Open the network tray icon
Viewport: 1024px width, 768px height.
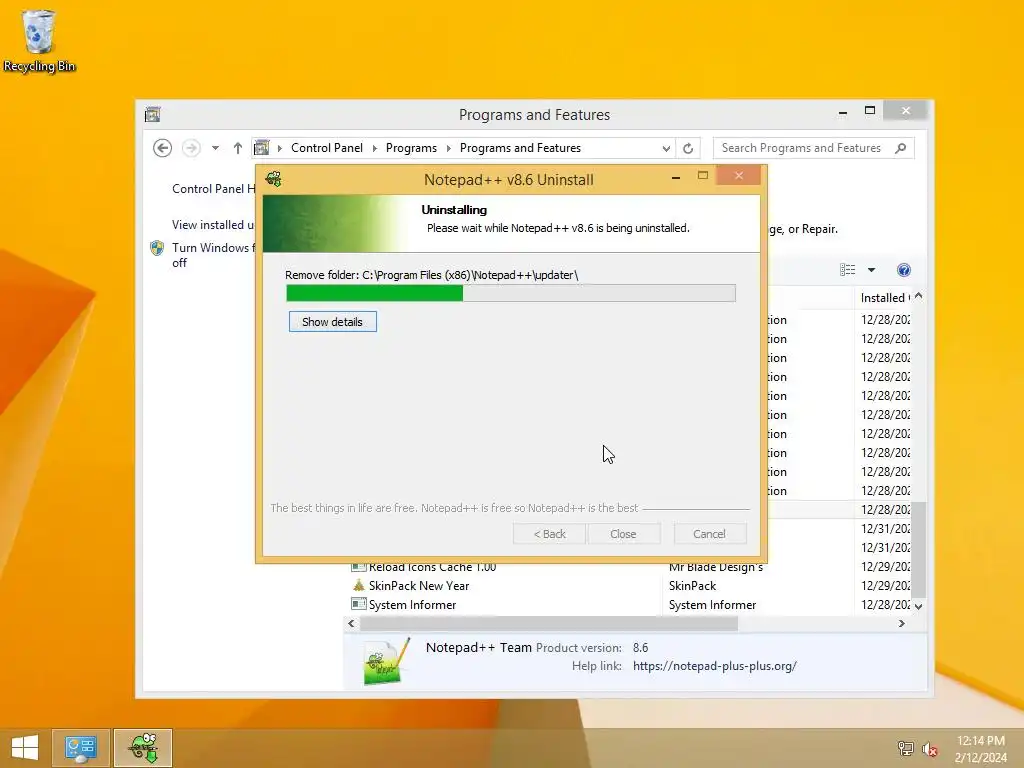click(x=906, y=748)
